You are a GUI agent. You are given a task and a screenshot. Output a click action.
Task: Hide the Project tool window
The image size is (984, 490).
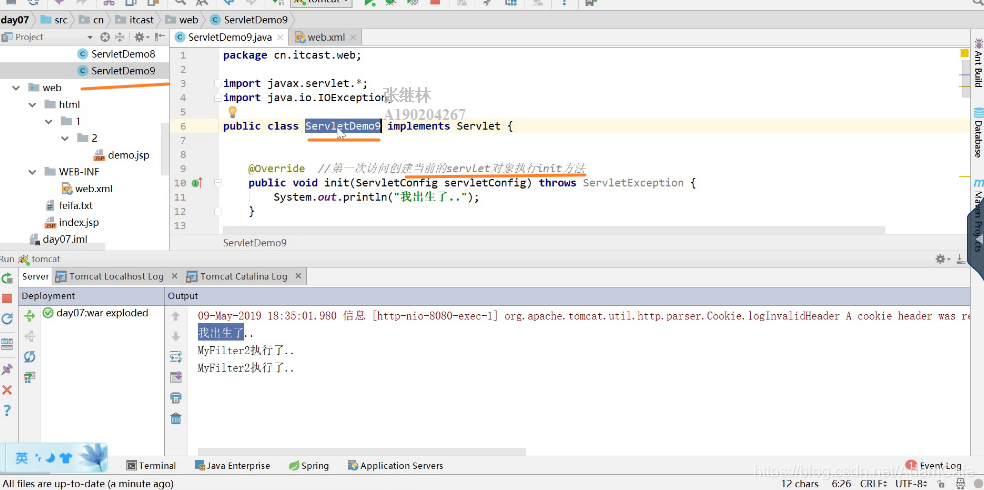tap(159, 37)
